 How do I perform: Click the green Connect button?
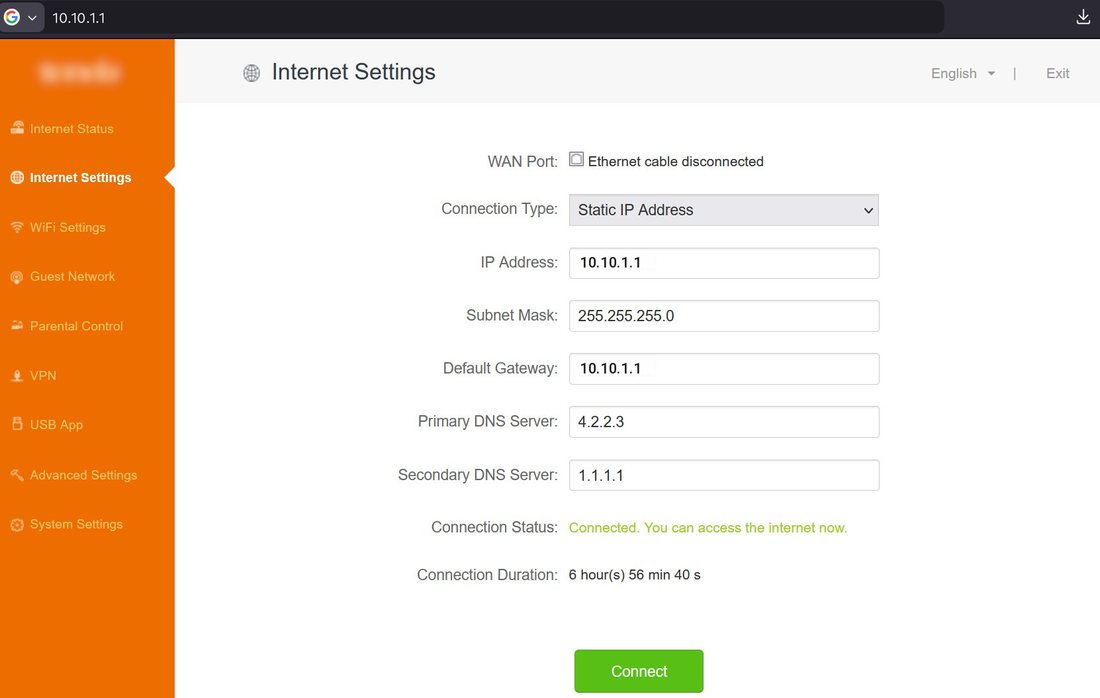tap(638, 671)
